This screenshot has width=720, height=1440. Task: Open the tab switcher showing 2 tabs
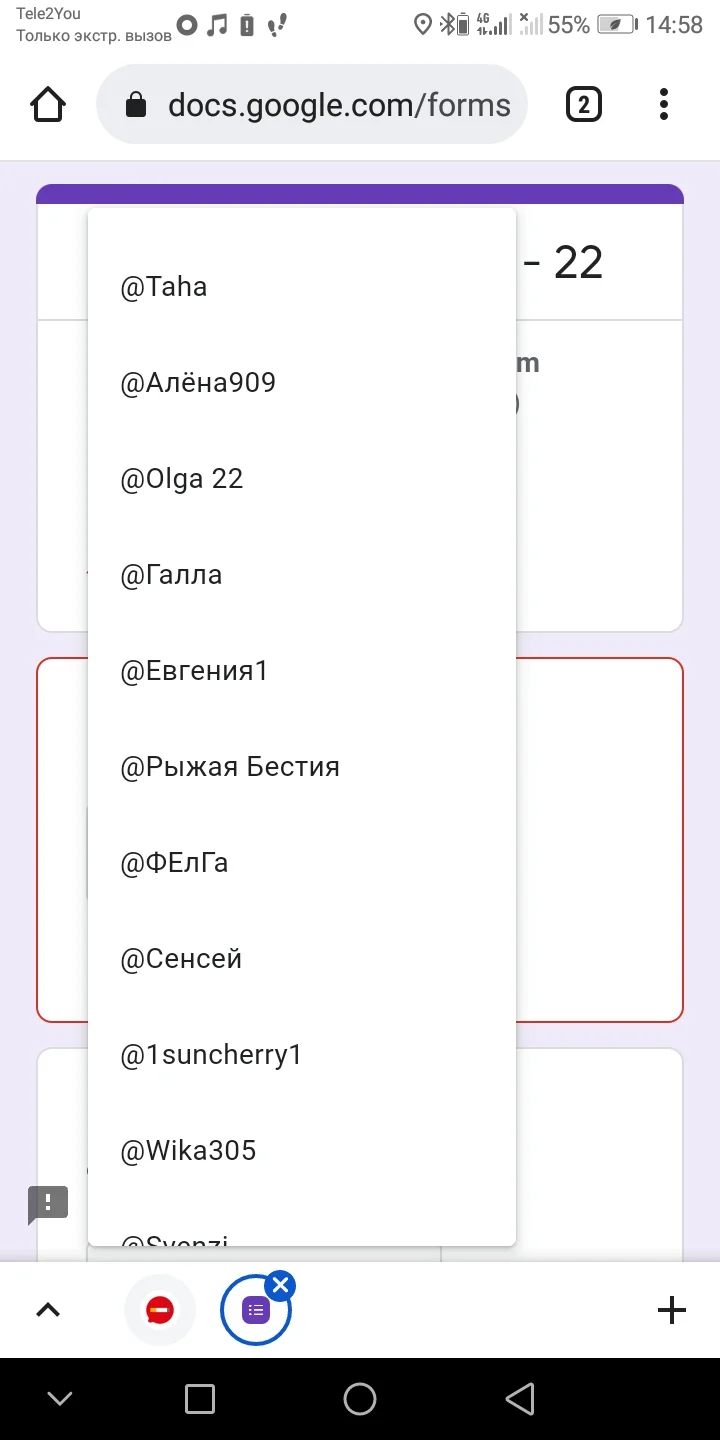(x=584, y=105)
